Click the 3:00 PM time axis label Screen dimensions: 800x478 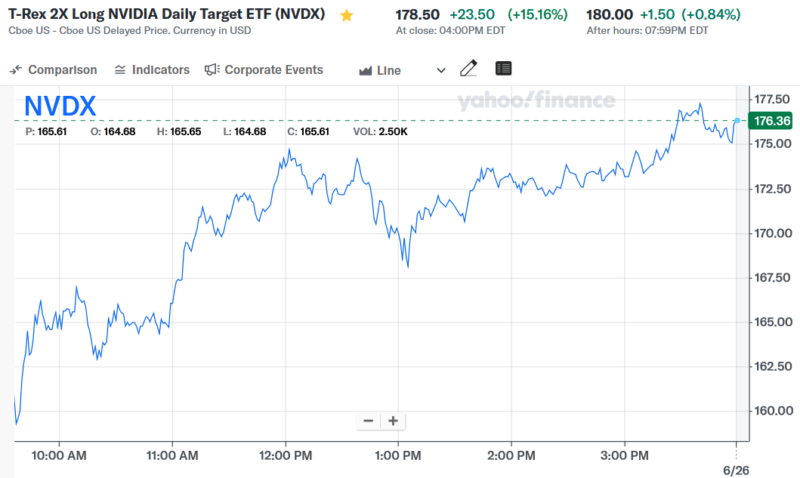(626, 456)
